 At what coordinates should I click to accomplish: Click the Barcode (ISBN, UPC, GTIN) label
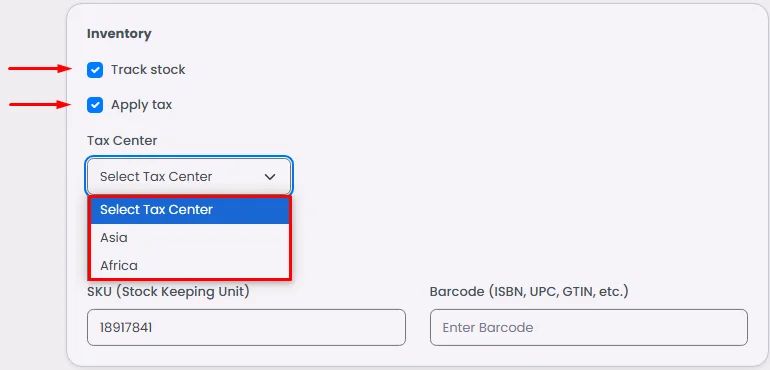pyautogui.click(x=529, y=292)
